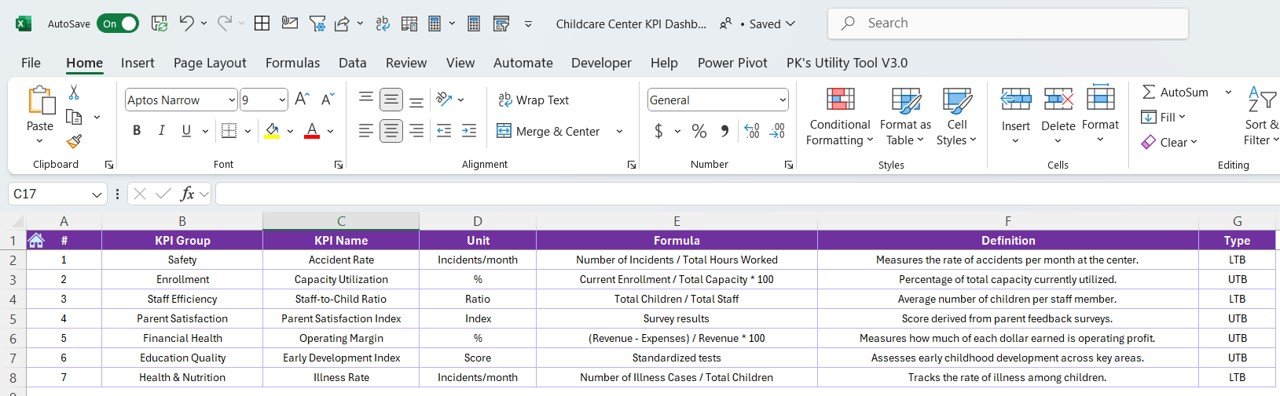Open Insert Function fx button
This screenshot has width=1280, height=396.
pos(187,194)
